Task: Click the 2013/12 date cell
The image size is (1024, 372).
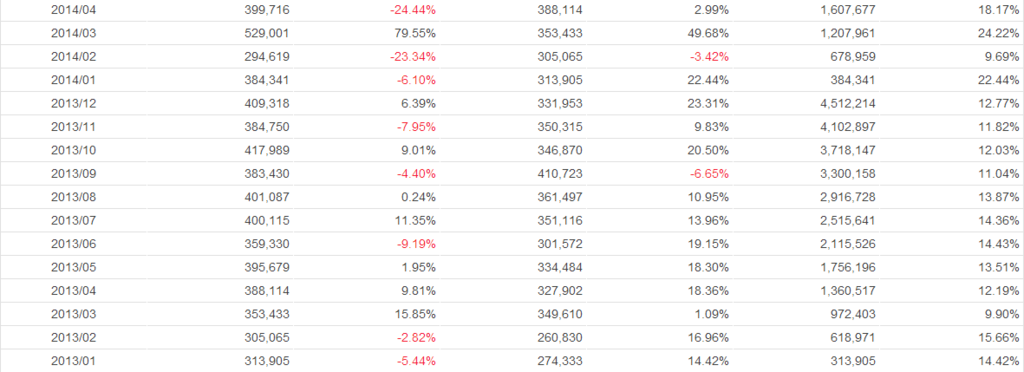Action: pyautogui.click(x=74, y=104)
